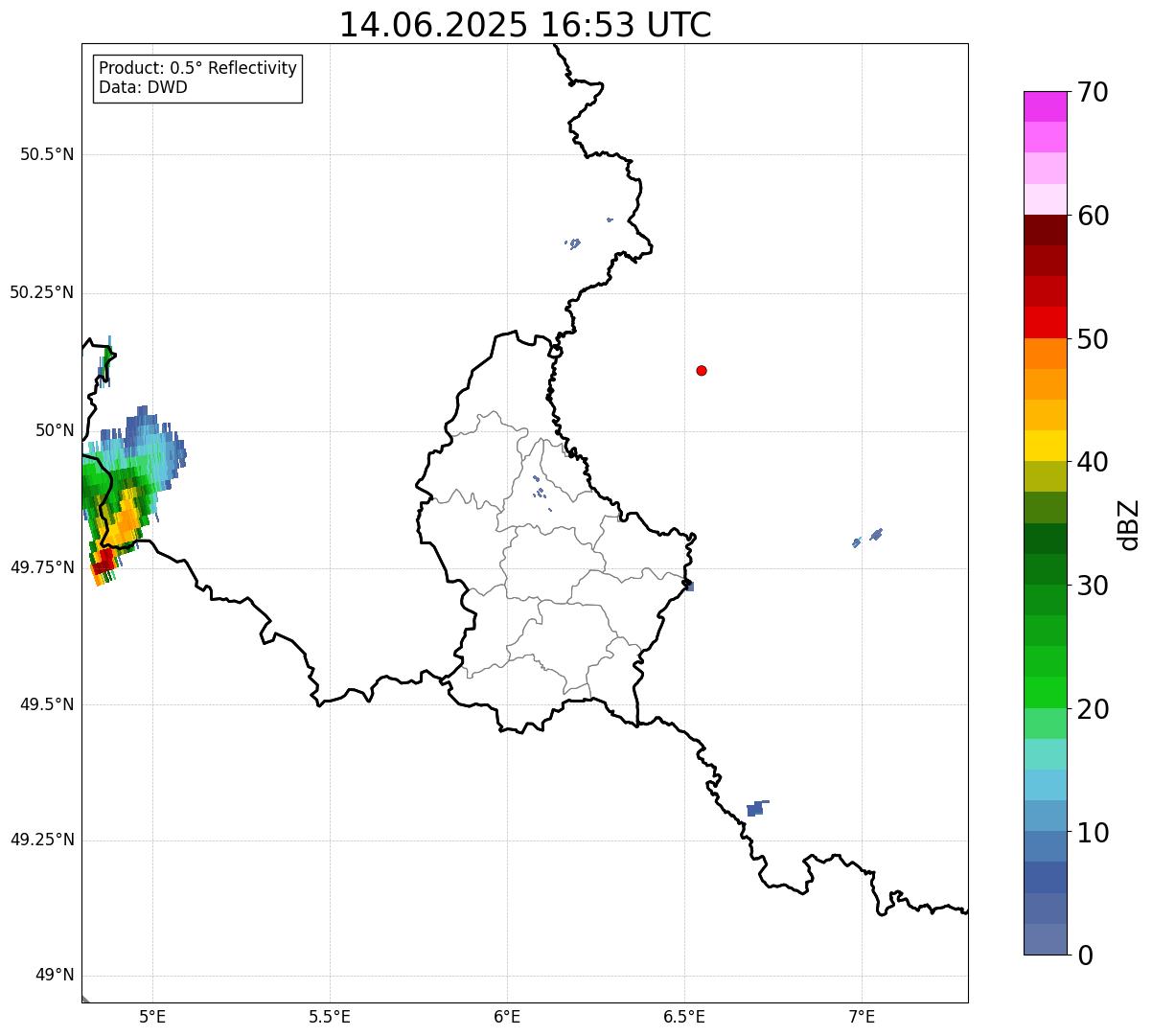Image resolution: width=1152 pixels, height=1036 pixels.
Task: Click the colorbar tick label 50
Action: pyautogui.click(x=1093, y=339)
